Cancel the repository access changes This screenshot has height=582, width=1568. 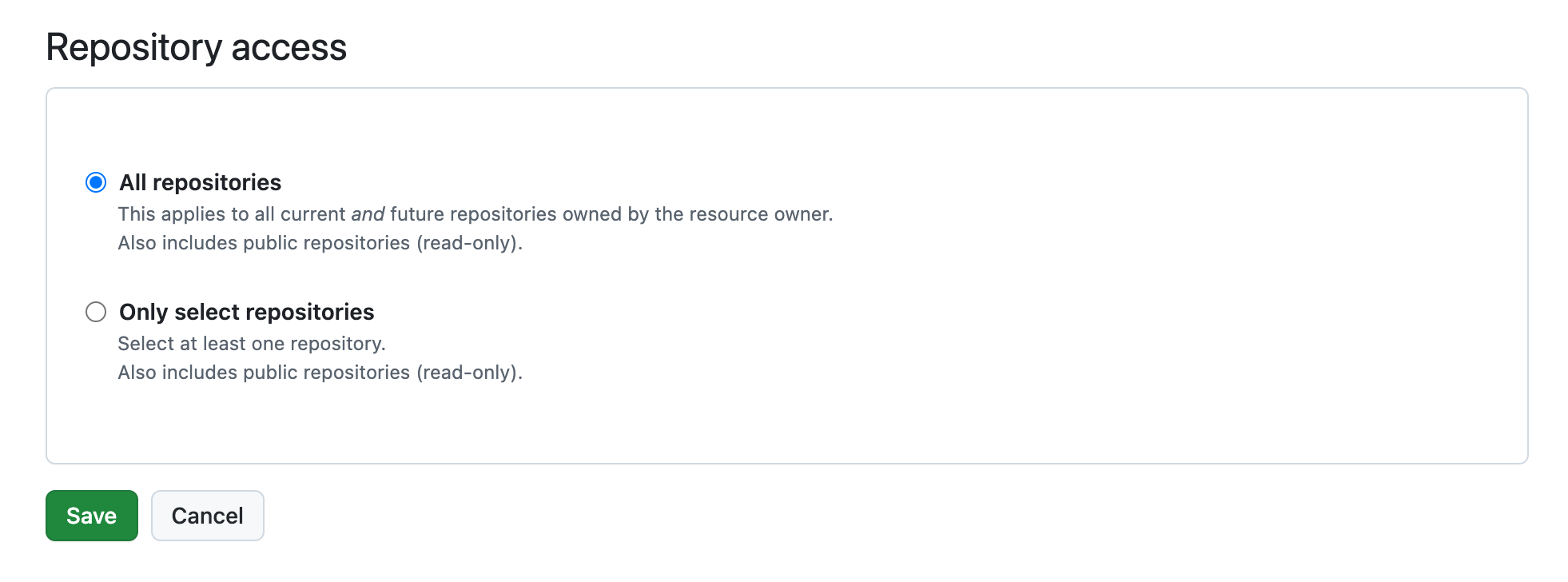pos(208,516)
